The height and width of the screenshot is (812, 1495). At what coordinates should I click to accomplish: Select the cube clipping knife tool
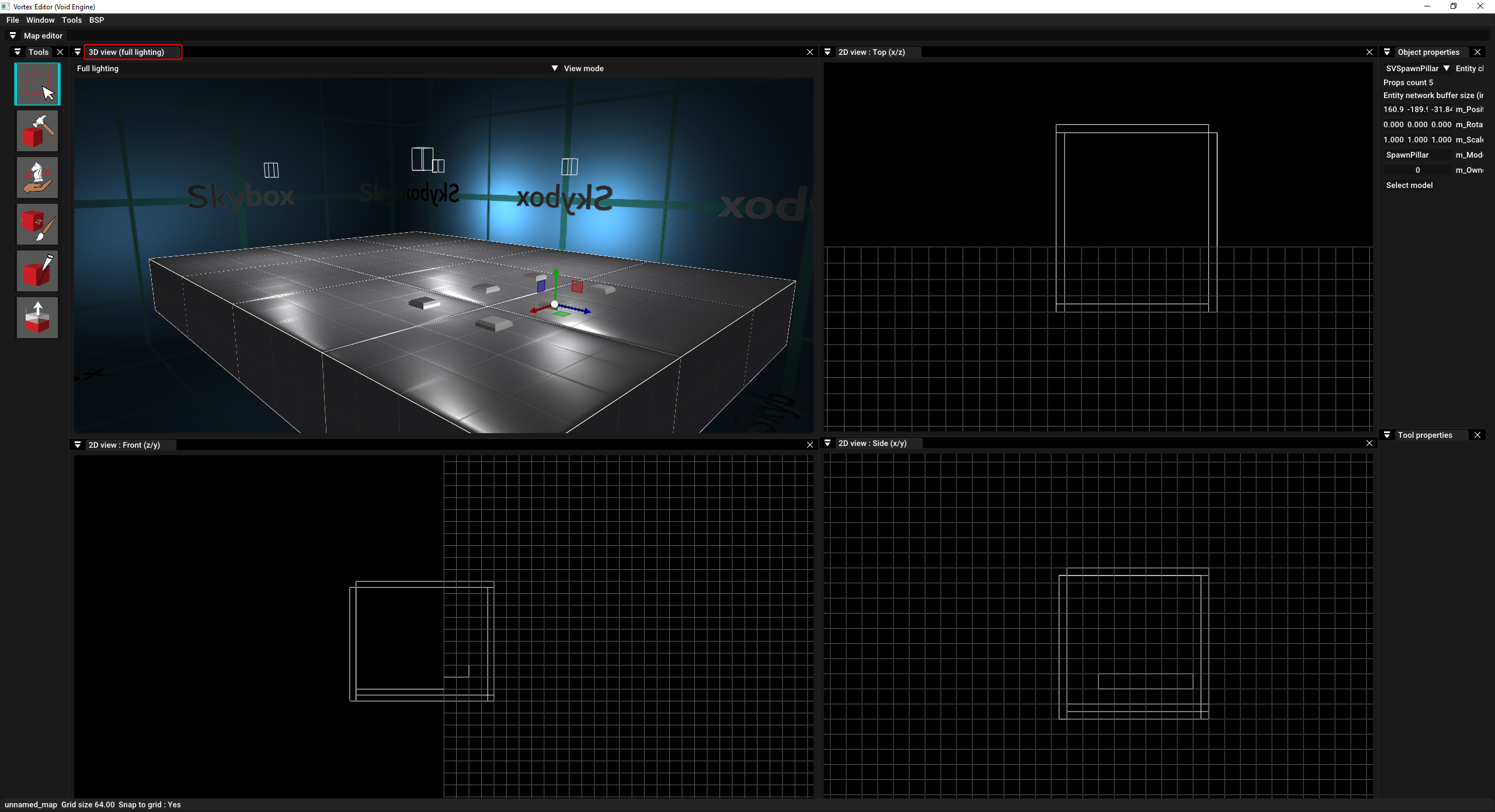click(37, 271)
